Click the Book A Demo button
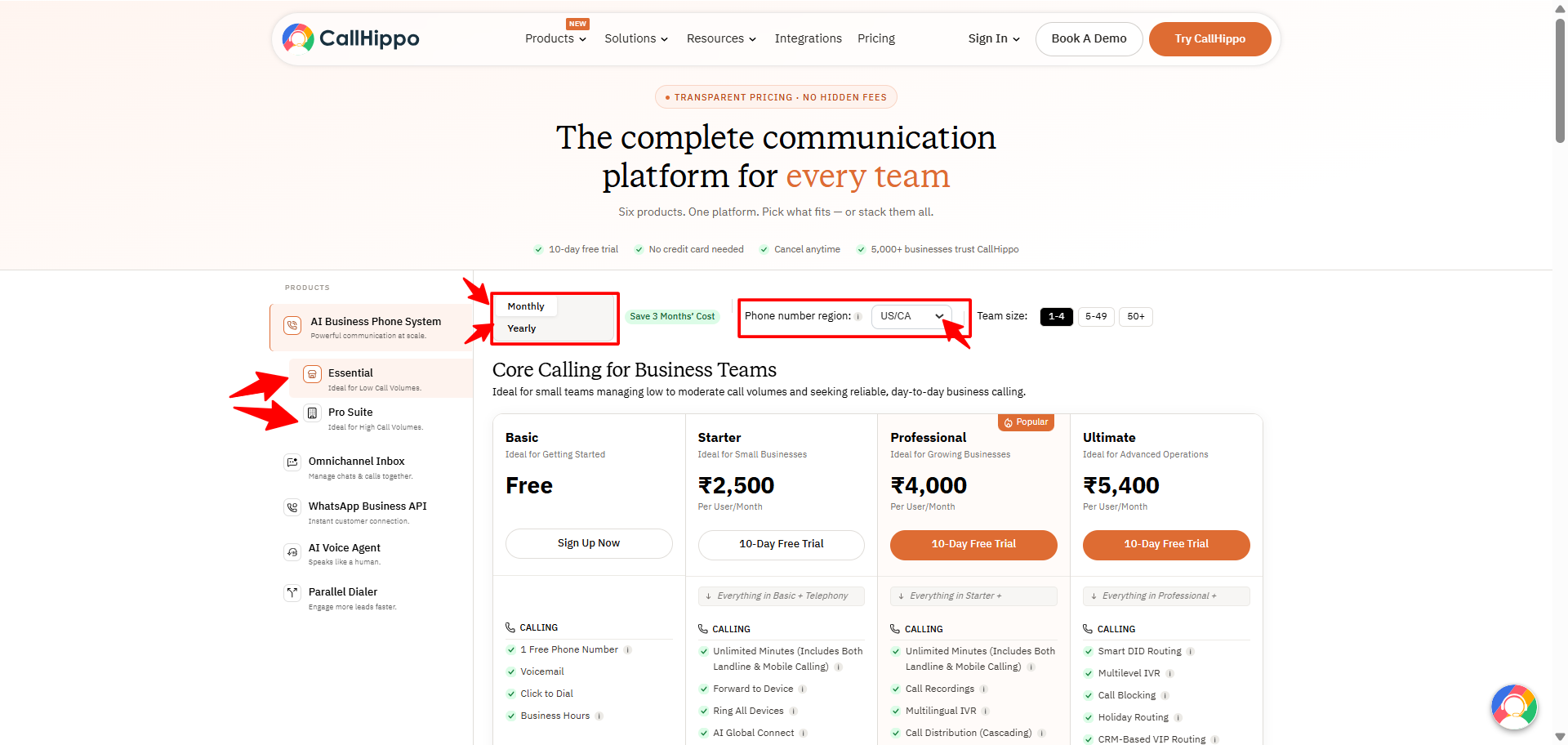Viewport: 1568px width, 745px height. click(x=1089, y=38)
